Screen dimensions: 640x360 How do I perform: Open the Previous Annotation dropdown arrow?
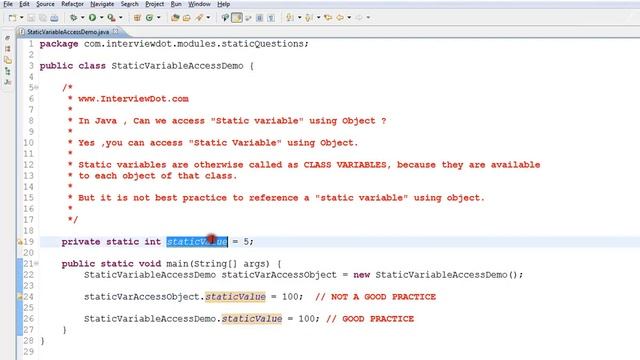pyautogui.click(x=318, y=18)
